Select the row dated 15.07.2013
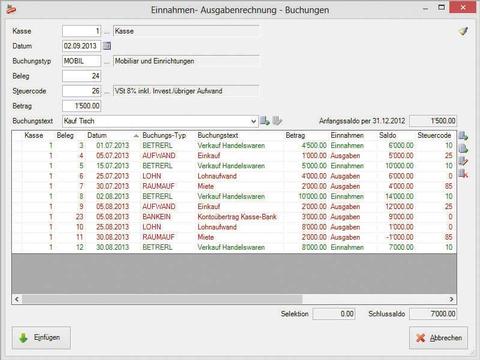 coord(234,166)
